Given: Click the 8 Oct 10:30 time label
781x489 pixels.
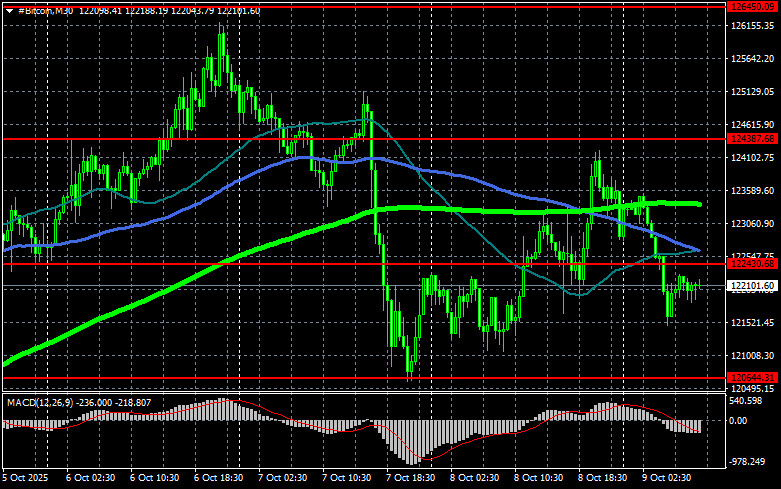Looking at the screenshot, I should tap(538, 478).
